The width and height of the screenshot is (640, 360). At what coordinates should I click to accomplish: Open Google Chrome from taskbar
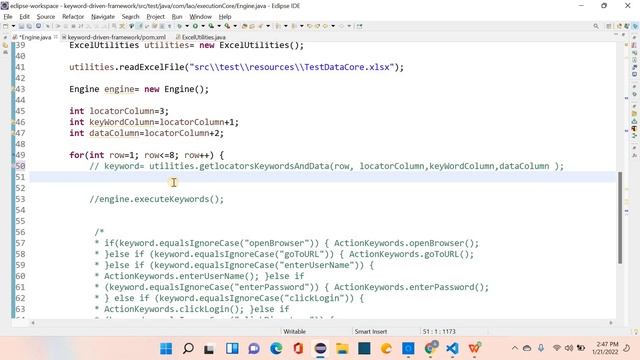(x=430, y=349)
